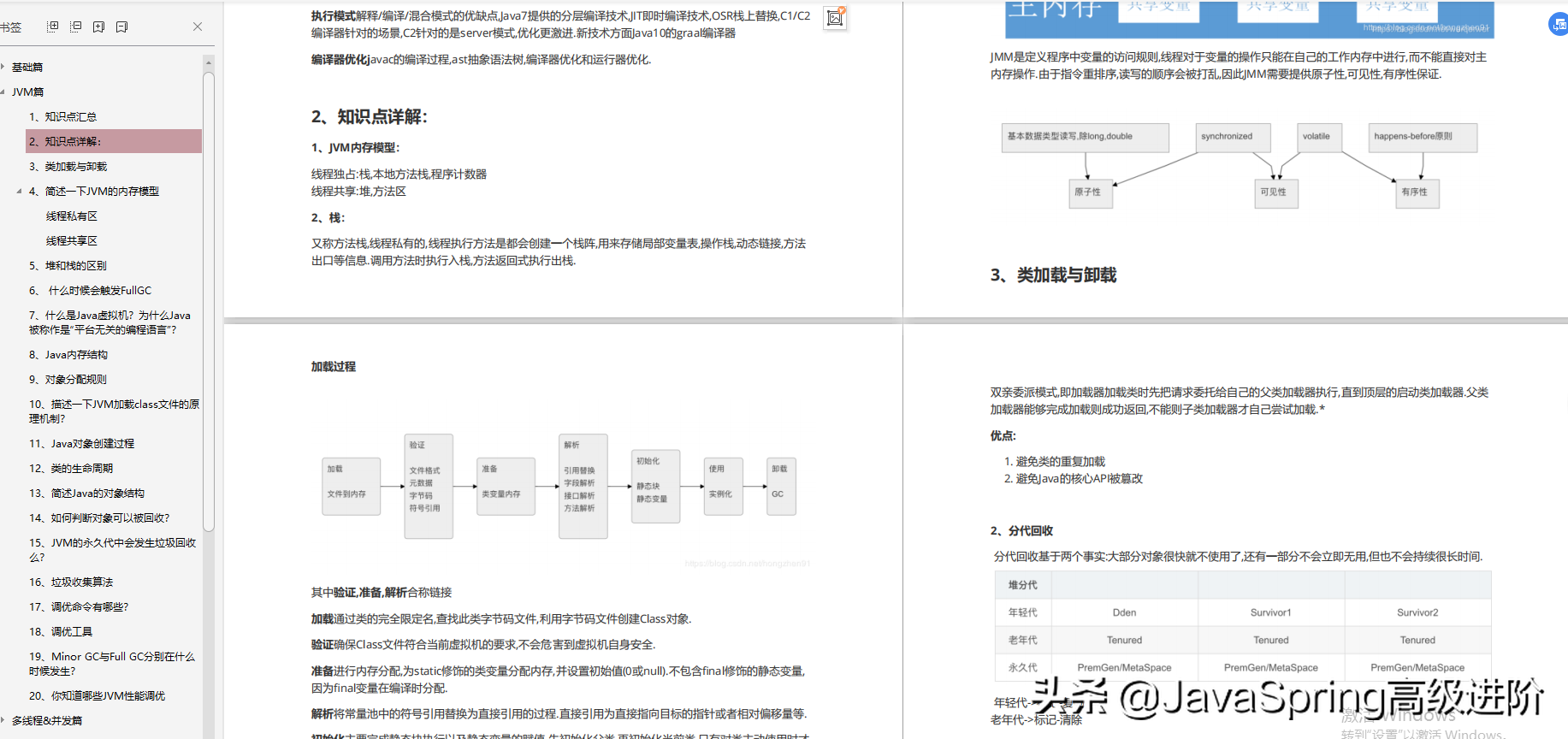Jump to bookmark 8、Java内存结构
The width and height of the screenshot is (1568, 739).
[68, 354]
